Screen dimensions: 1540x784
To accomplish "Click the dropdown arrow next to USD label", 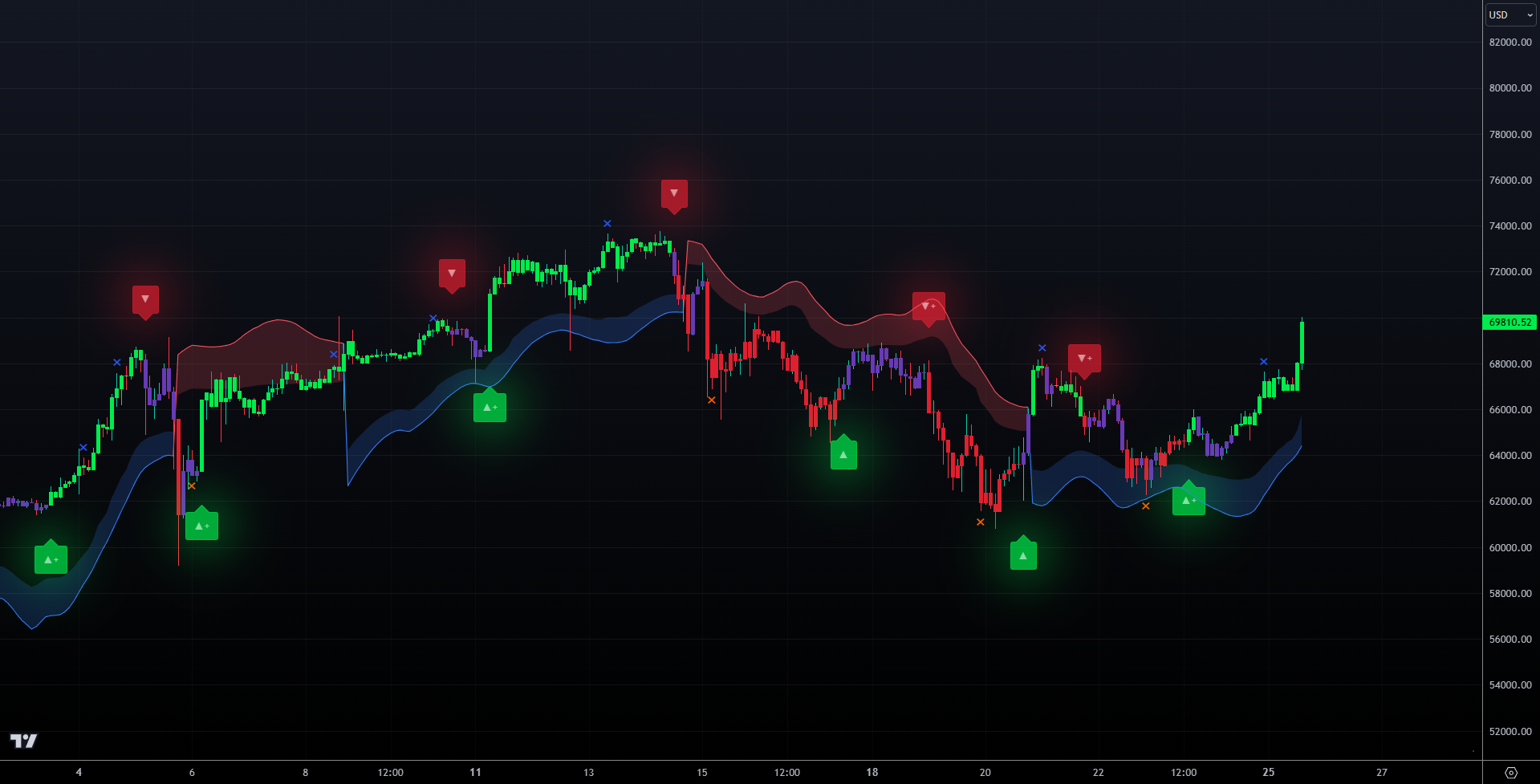I will tap(1529, 14).
